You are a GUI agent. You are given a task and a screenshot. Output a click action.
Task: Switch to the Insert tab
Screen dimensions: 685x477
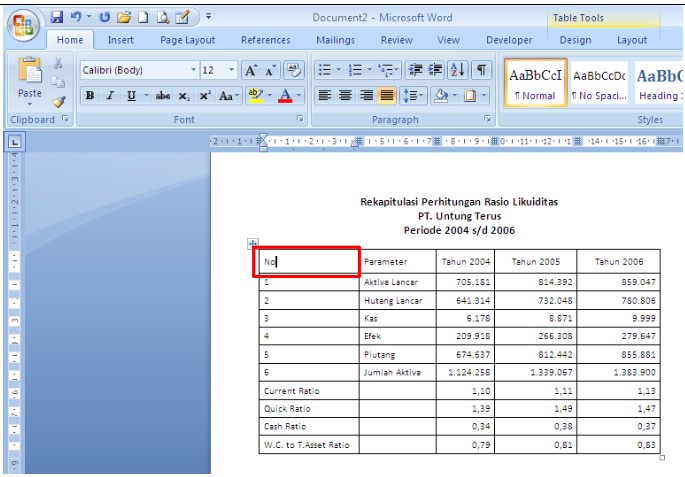click(121, 40)
